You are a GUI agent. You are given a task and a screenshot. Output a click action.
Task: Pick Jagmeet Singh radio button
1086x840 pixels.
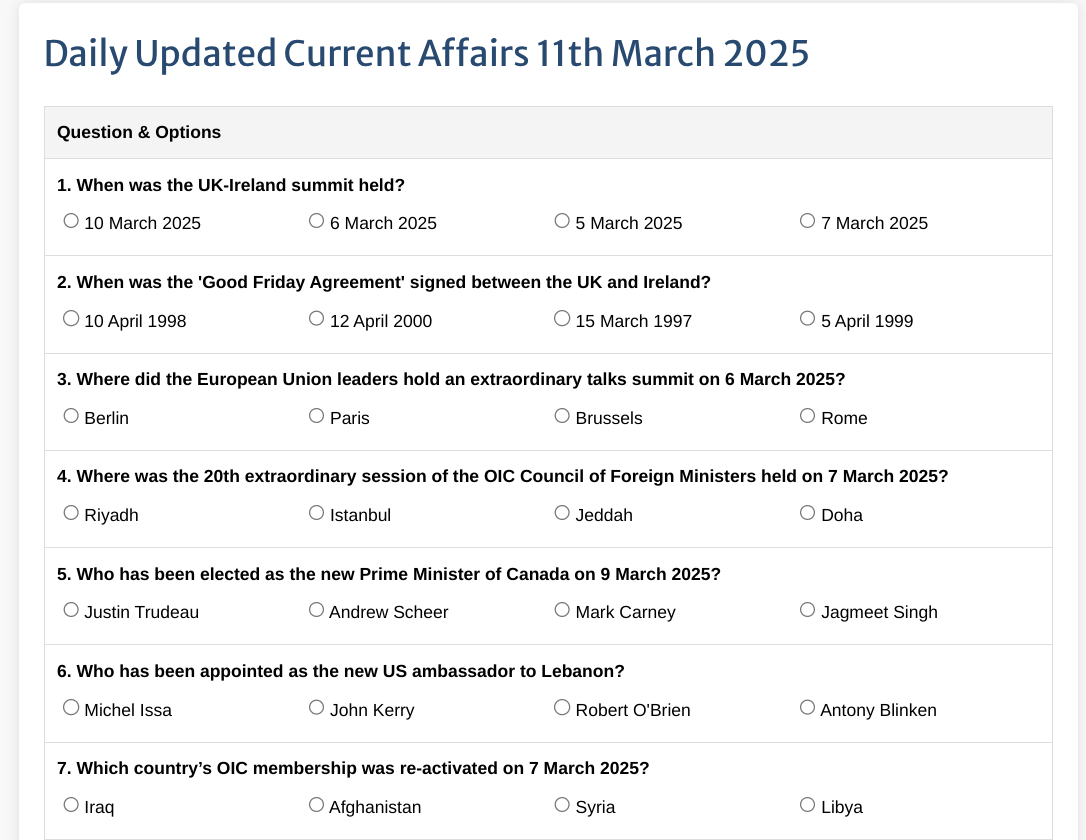tap(808, 610)
